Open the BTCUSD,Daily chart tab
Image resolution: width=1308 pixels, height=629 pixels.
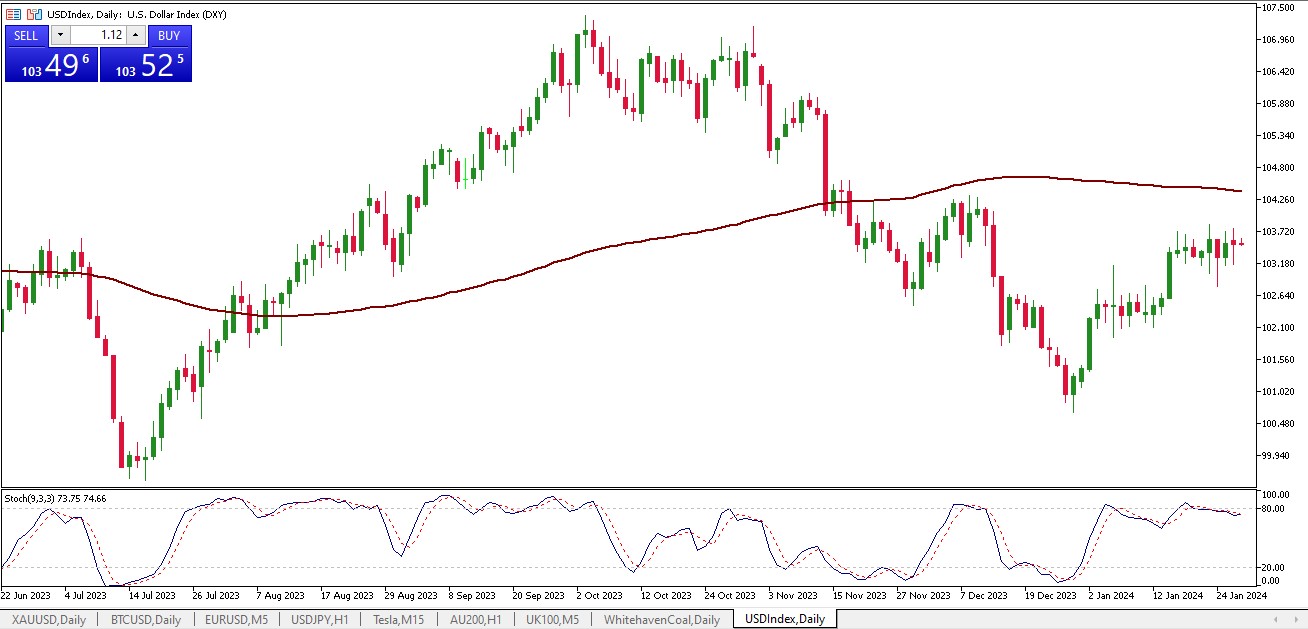(x=145, y=619)
